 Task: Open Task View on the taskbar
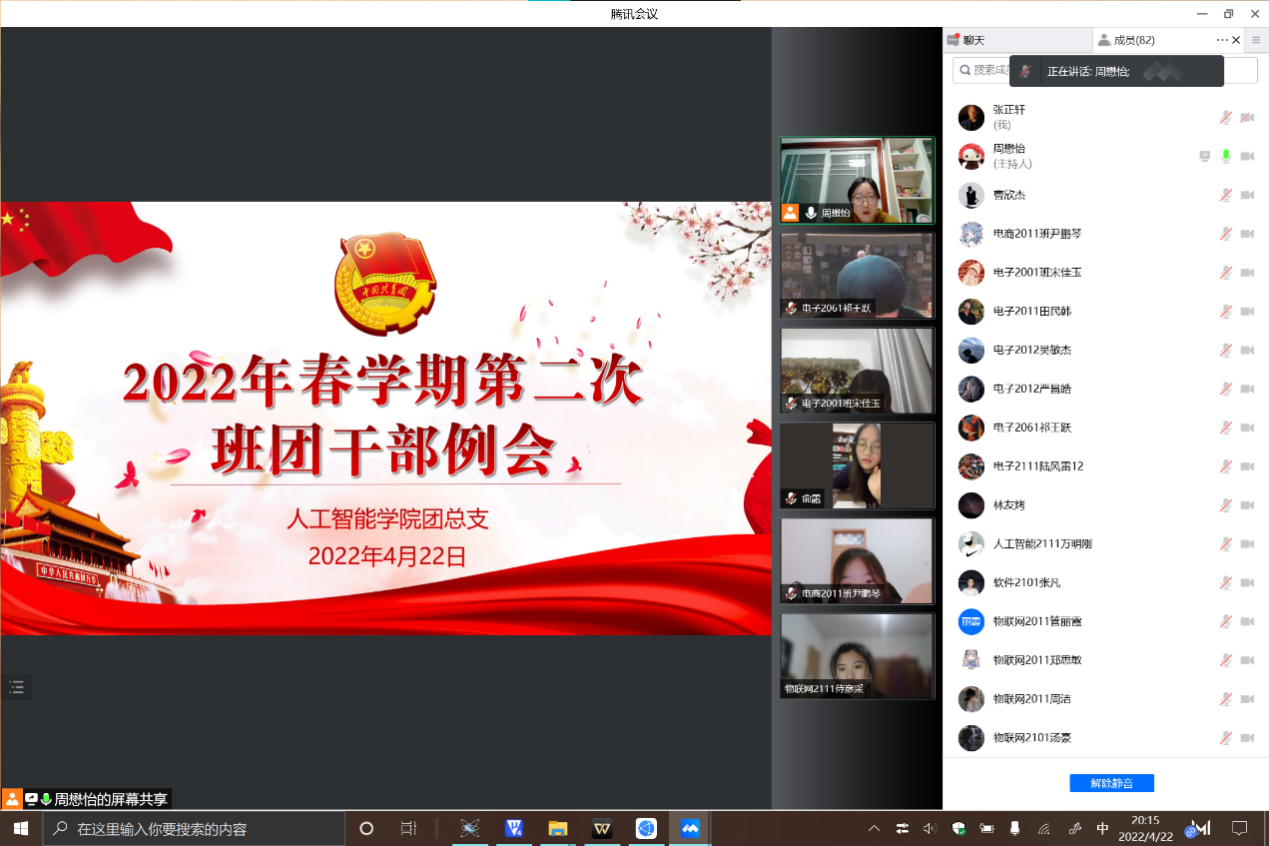408,828
